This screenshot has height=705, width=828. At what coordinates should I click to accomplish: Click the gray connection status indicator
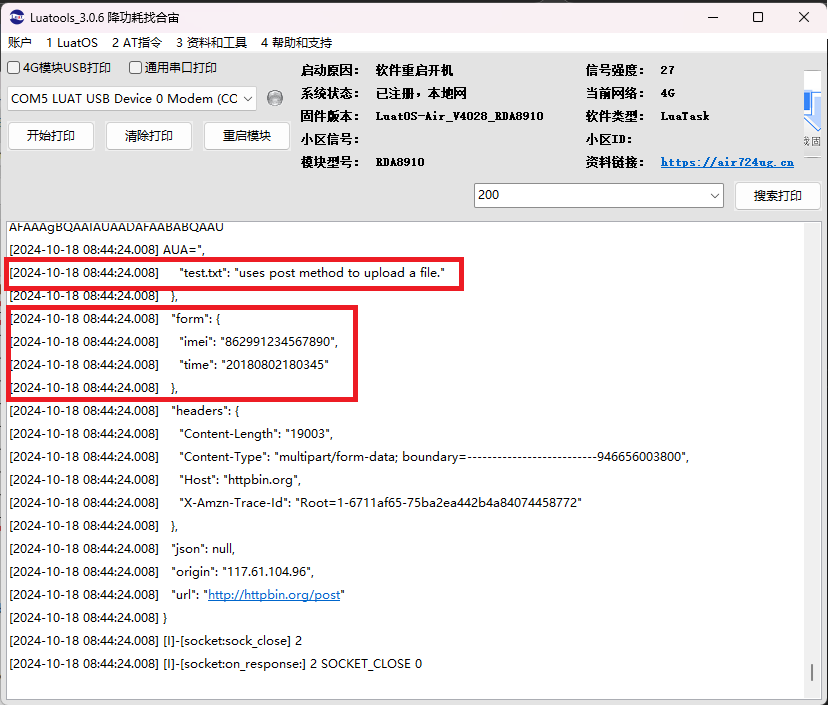tap(275, 98)
